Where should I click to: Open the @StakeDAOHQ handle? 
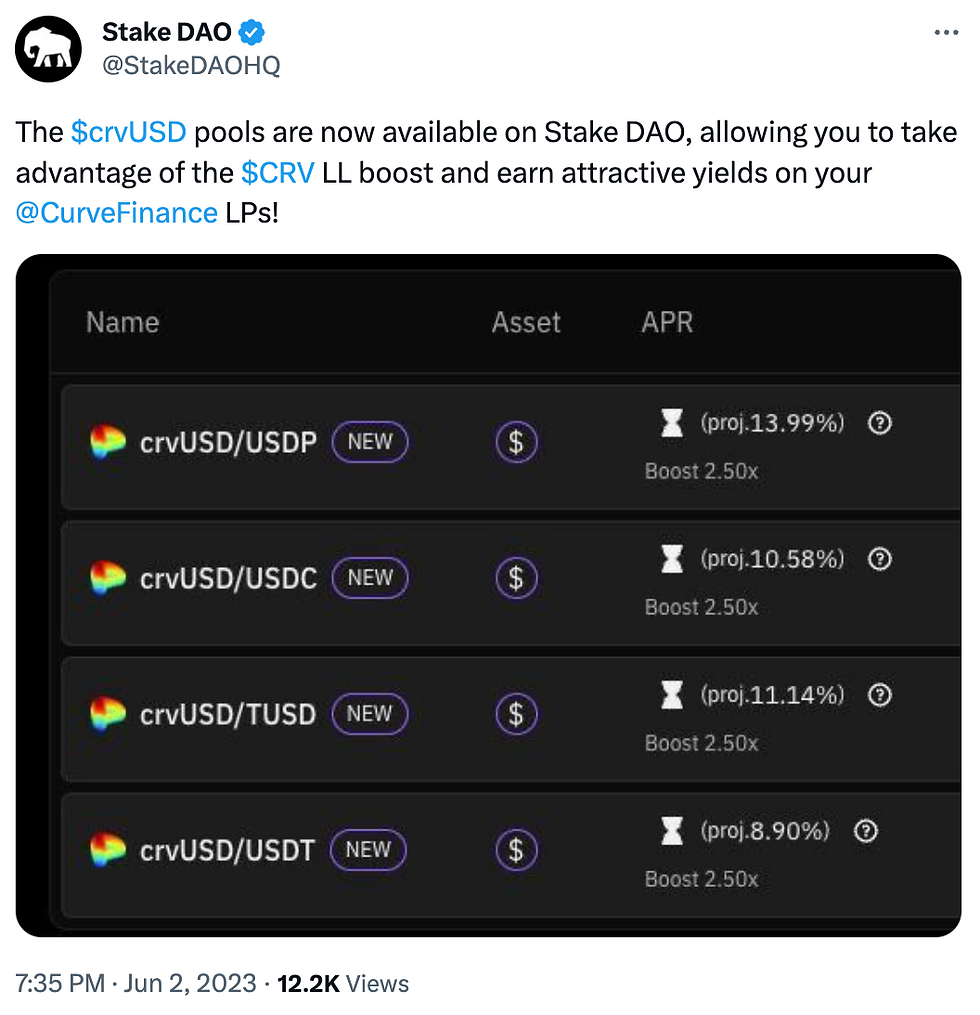(191, 66)
